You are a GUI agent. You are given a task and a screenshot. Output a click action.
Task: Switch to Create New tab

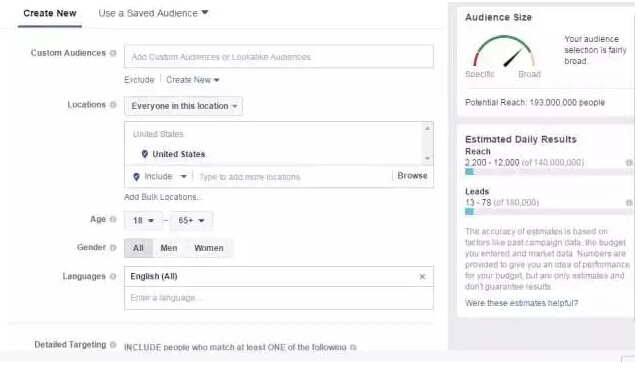[50, 13]
